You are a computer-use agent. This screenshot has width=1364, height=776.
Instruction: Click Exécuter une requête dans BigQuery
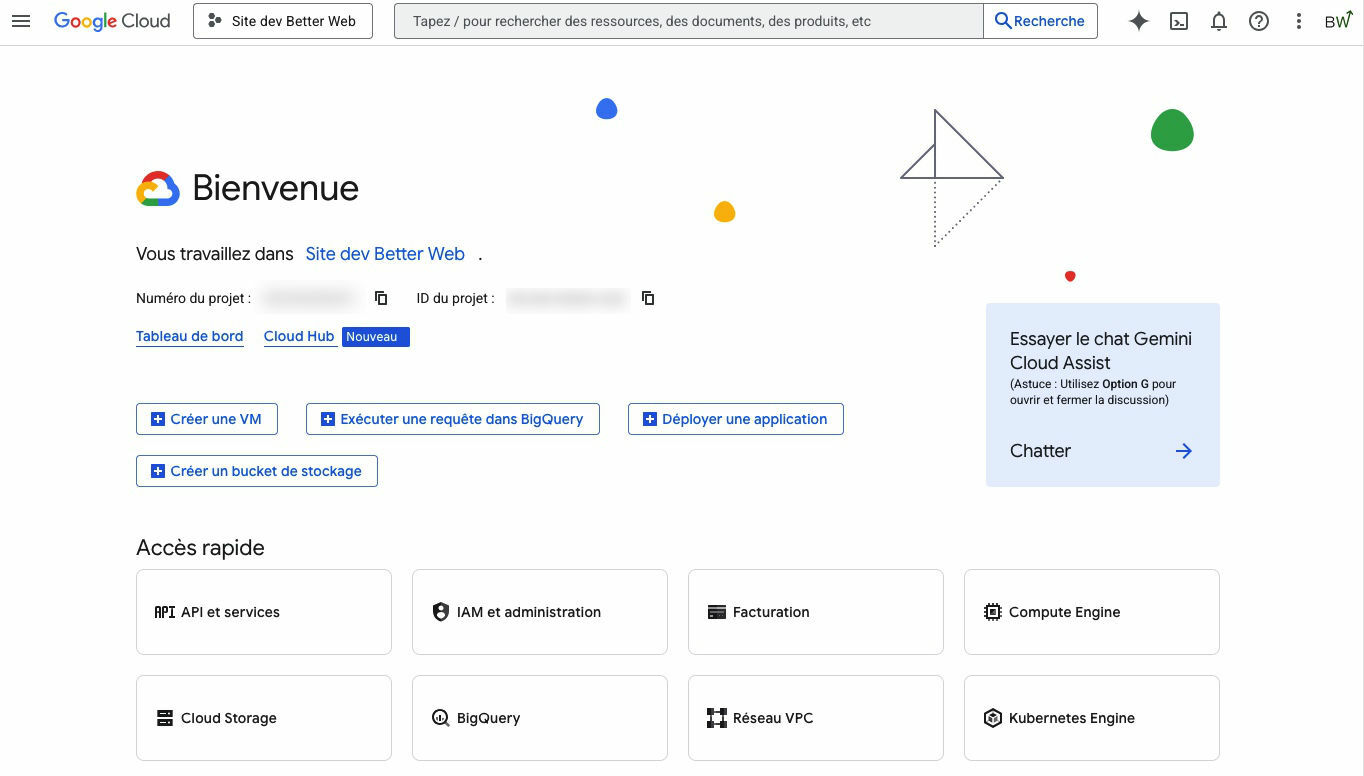pyautogui.click(x=453, y=419)
